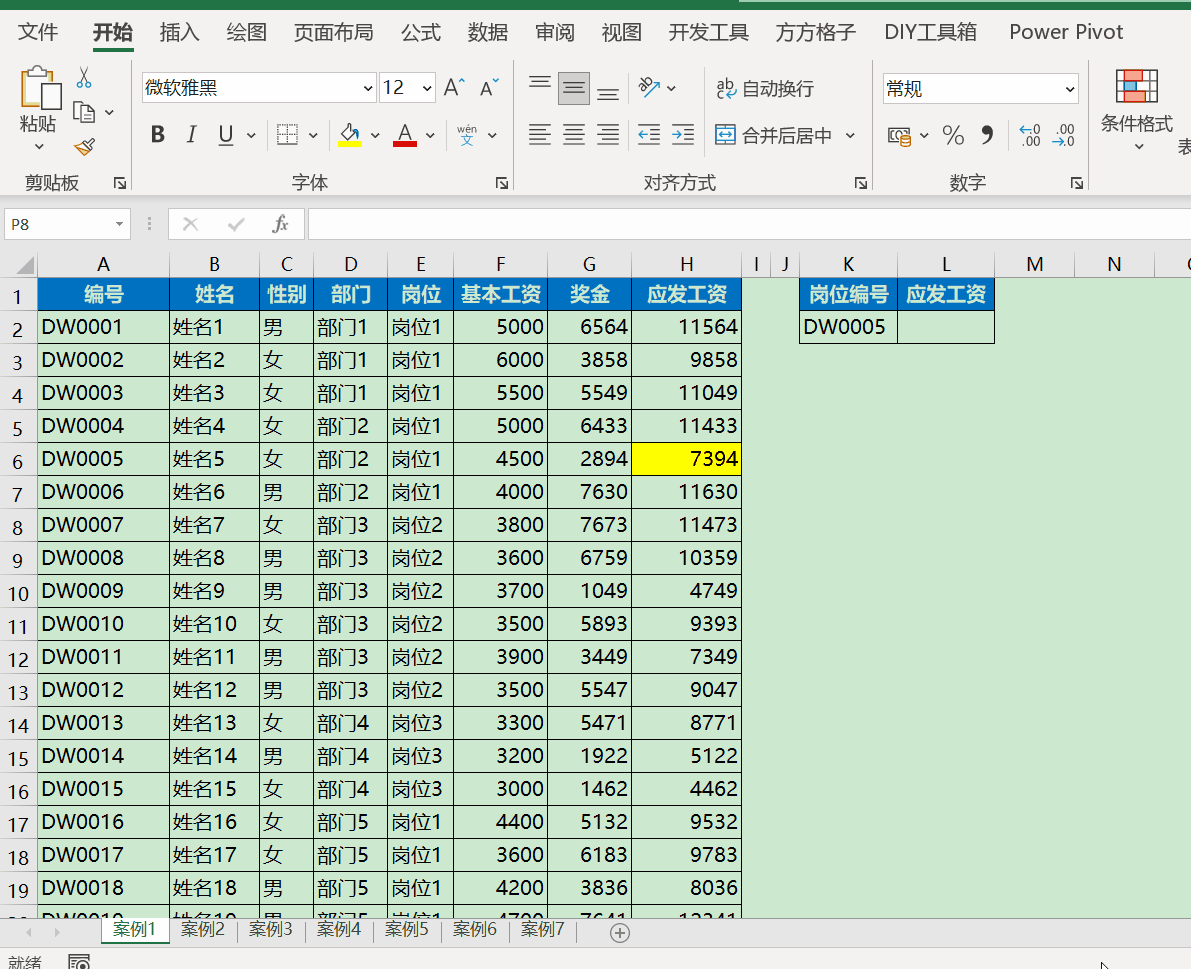Click the increase indent icon
This screenshot has height=969, width=1191.
[683, 134]
